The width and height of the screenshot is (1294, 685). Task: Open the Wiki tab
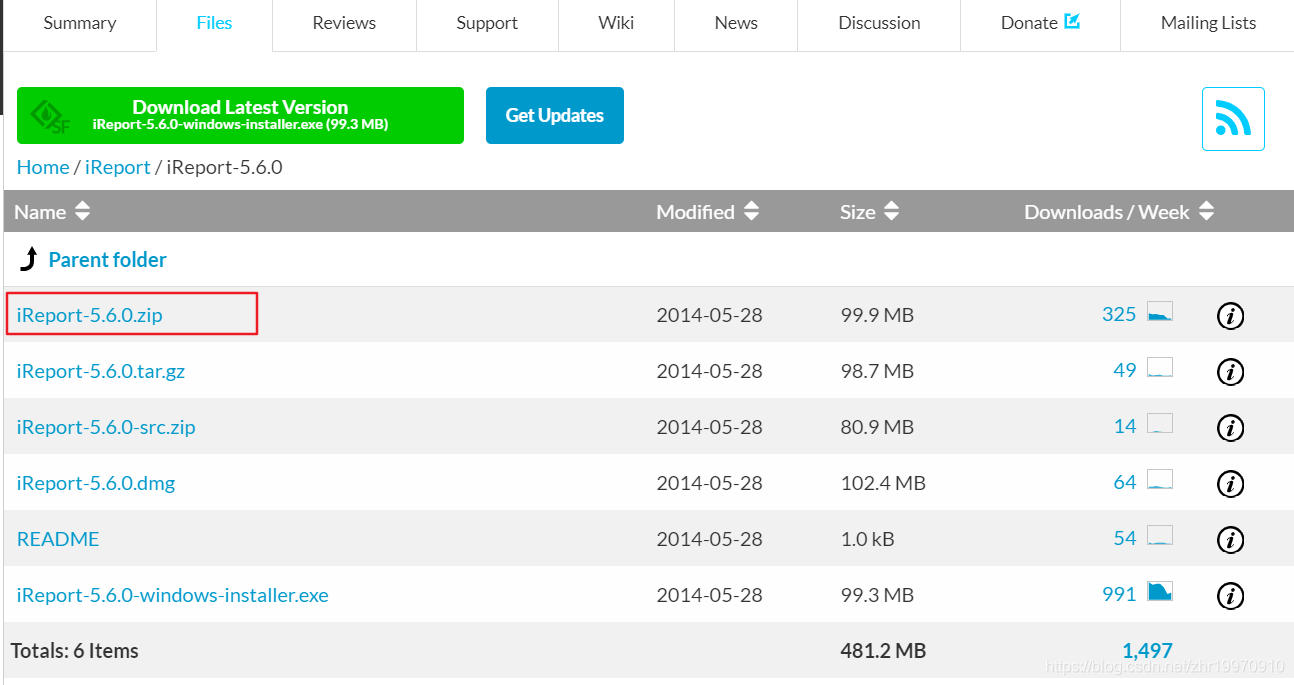click(616, 23)
